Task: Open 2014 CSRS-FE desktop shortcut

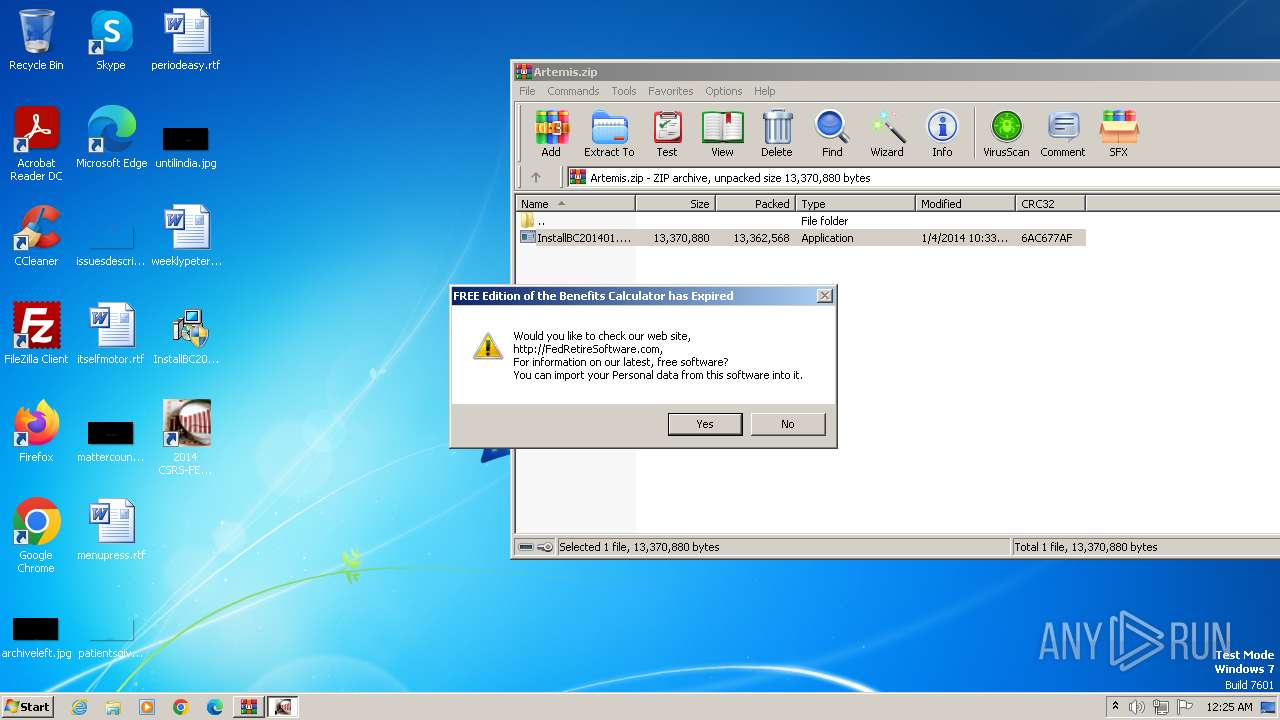Action: (186, 438)
